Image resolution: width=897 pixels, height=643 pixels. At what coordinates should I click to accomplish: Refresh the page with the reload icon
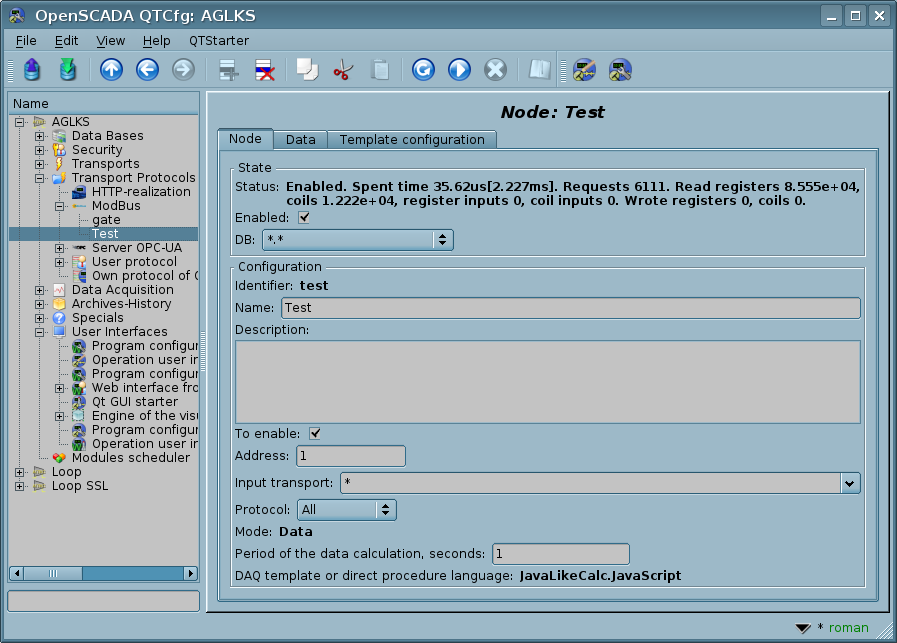423,70
